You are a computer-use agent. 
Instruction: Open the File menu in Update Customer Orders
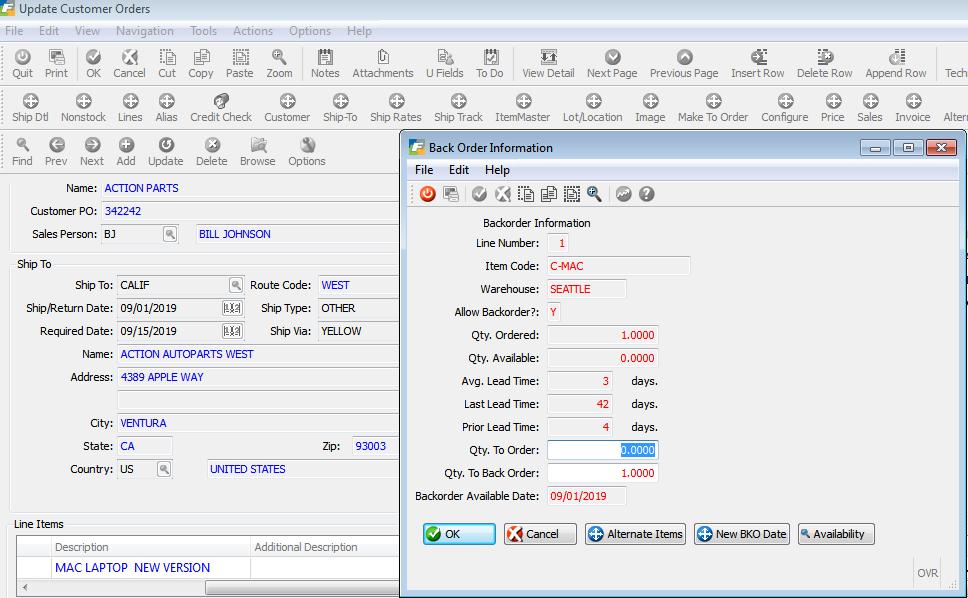point(14,31)
